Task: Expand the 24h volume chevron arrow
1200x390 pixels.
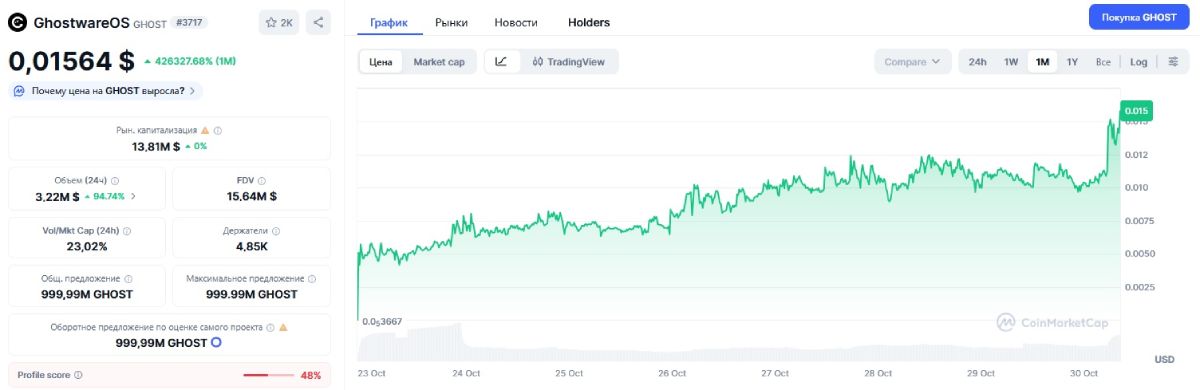Action: click(133, 197)
